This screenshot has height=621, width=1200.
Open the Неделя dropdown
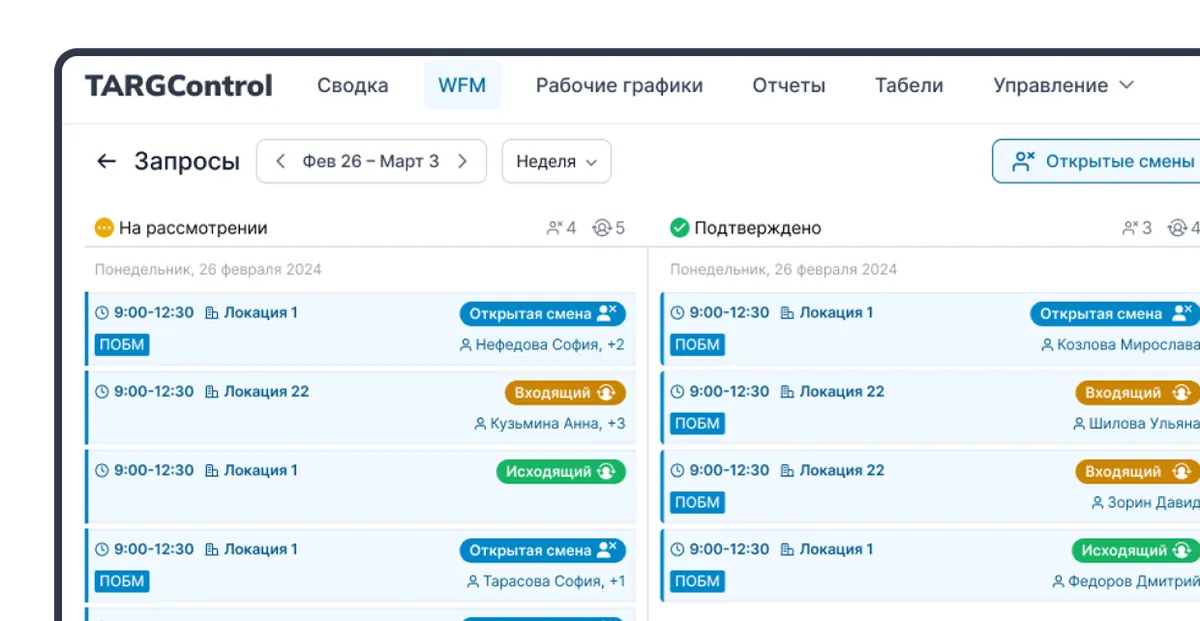556,161
